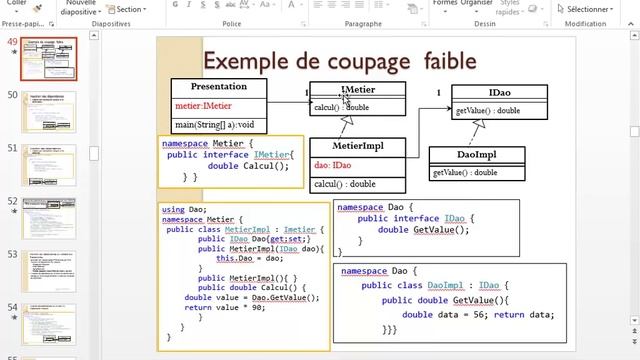The image size is (640, 360).
Task: Click "double data = 56; return data;" line
Action: 478,315
